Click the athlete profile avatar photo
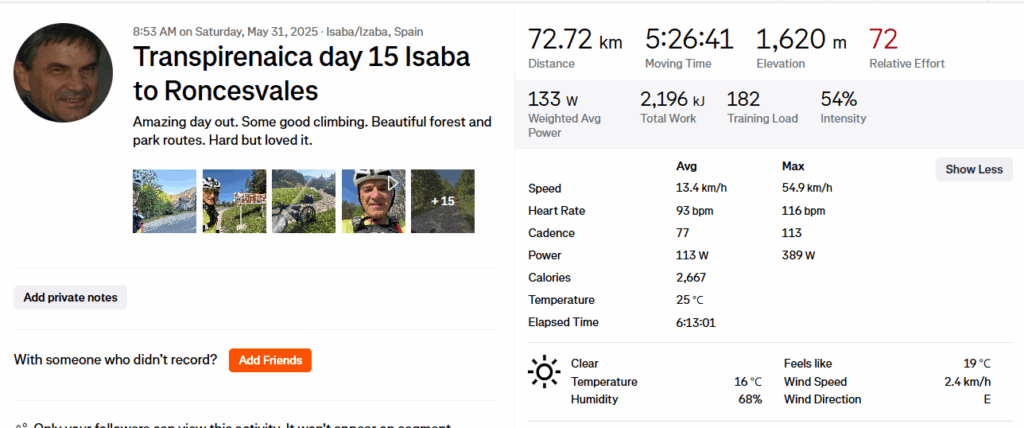The width and height of the screenshot is (1024, 428). click(x=63, y=72)
